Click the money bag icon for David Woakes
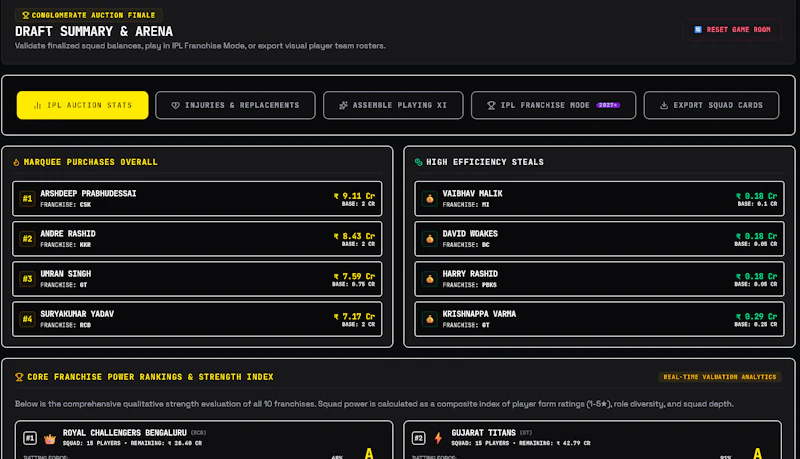 430,239
